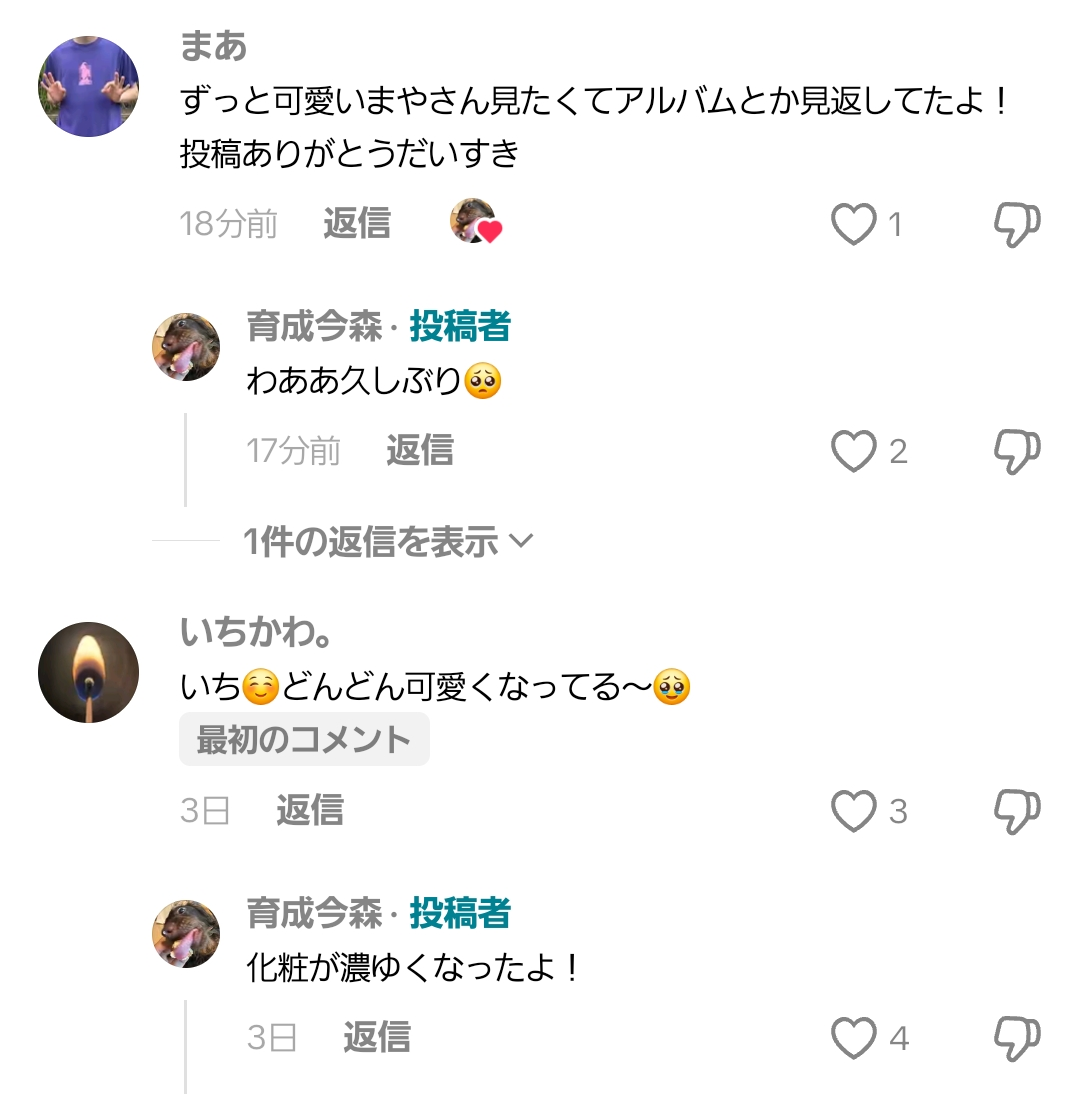Screen dimensions: 1080x1097
Task: Dislike いちかわ。's comment
Action: [1017, 811]
